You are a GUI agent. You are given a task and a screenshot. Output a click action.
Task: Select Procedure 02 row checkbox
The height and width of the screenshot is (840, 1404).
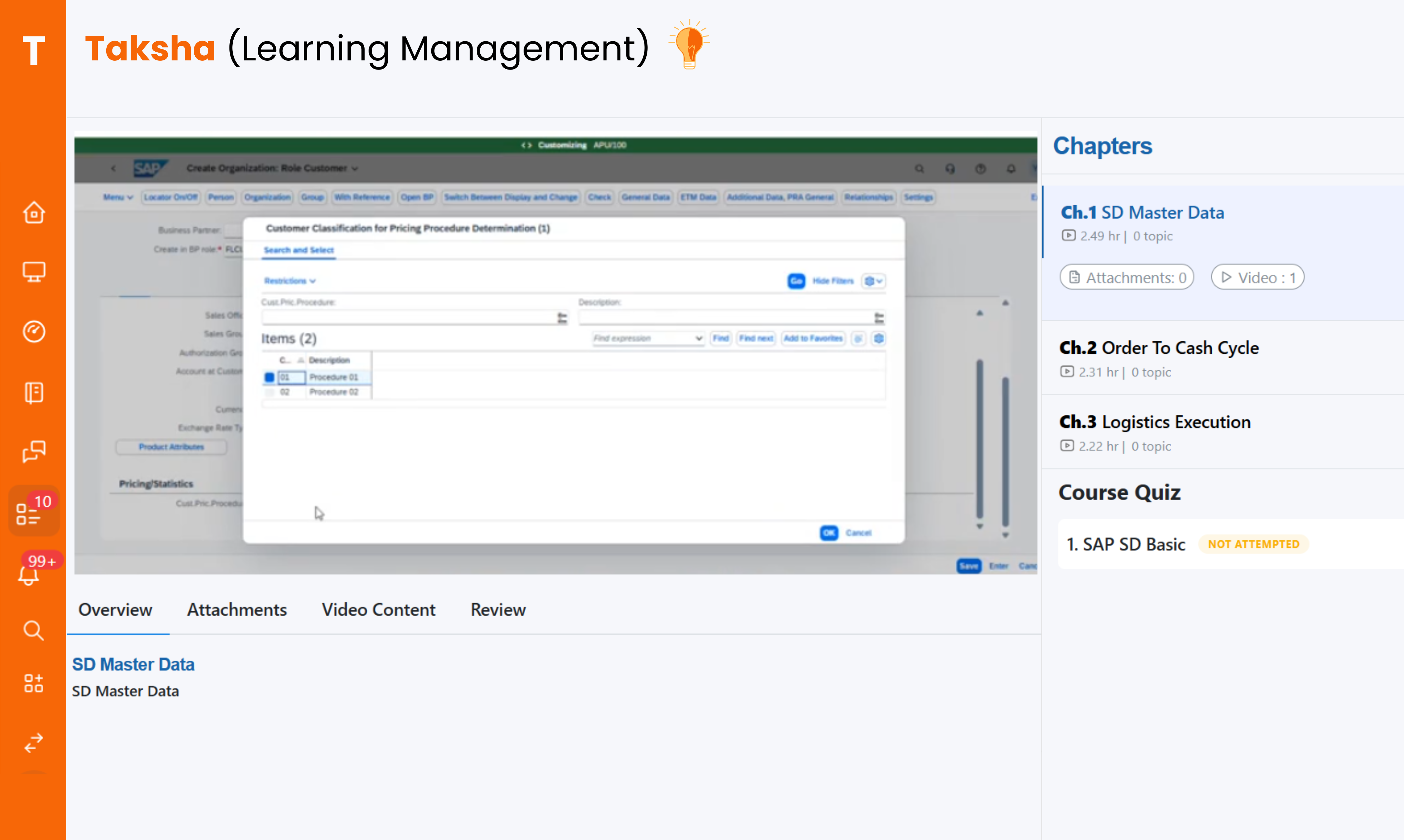pyautogui.click(x=269, y=392)
